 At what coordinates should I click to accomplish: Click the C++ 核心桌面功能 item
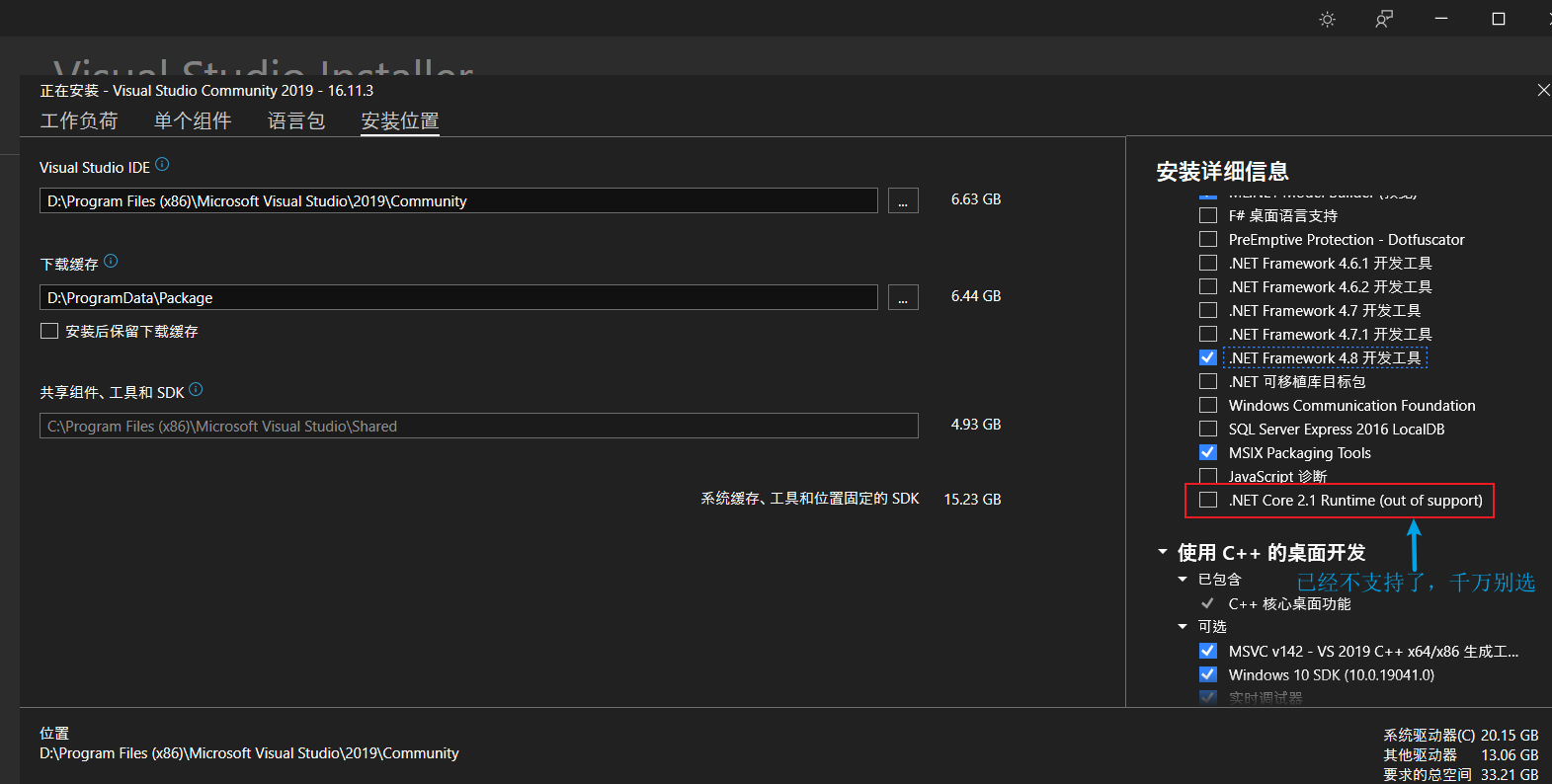click(x=1289, y=603)
